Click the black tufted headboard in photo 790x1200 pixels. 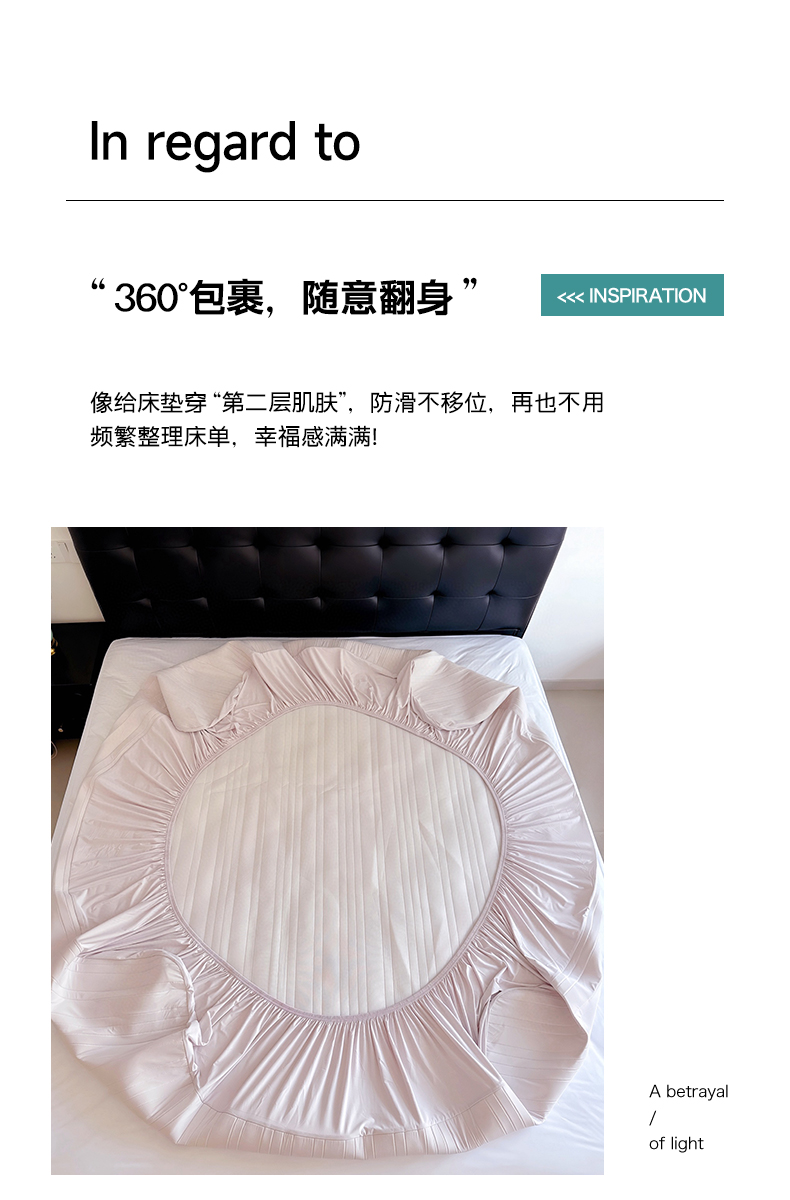point(316,580)
